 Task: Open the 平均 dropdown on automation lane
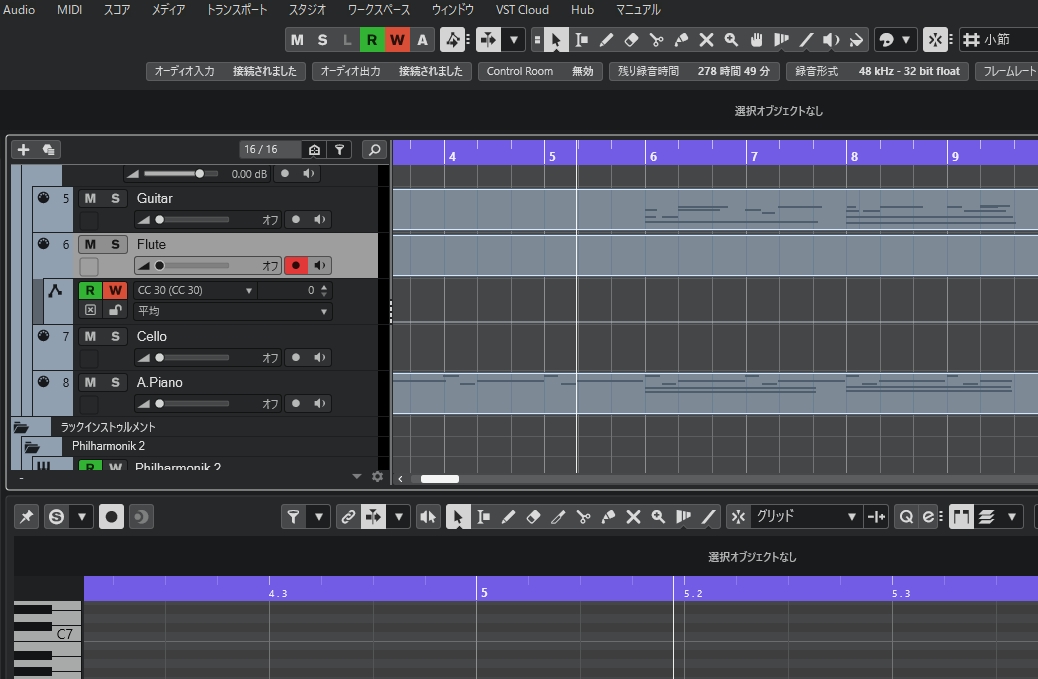[x=324, y=311]
